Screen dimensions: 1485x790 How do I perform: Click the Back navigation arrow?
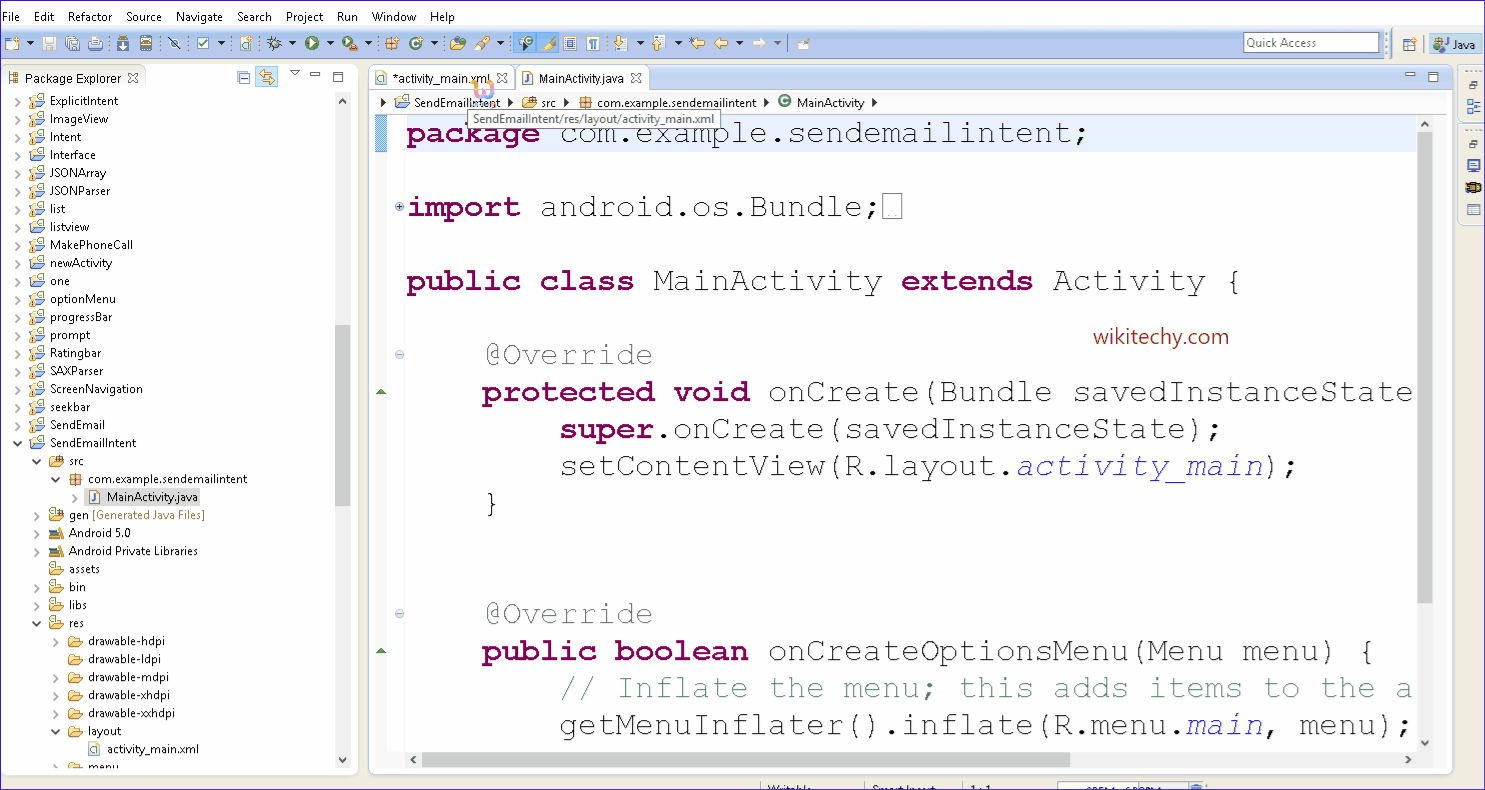click(x=720, y=43)
